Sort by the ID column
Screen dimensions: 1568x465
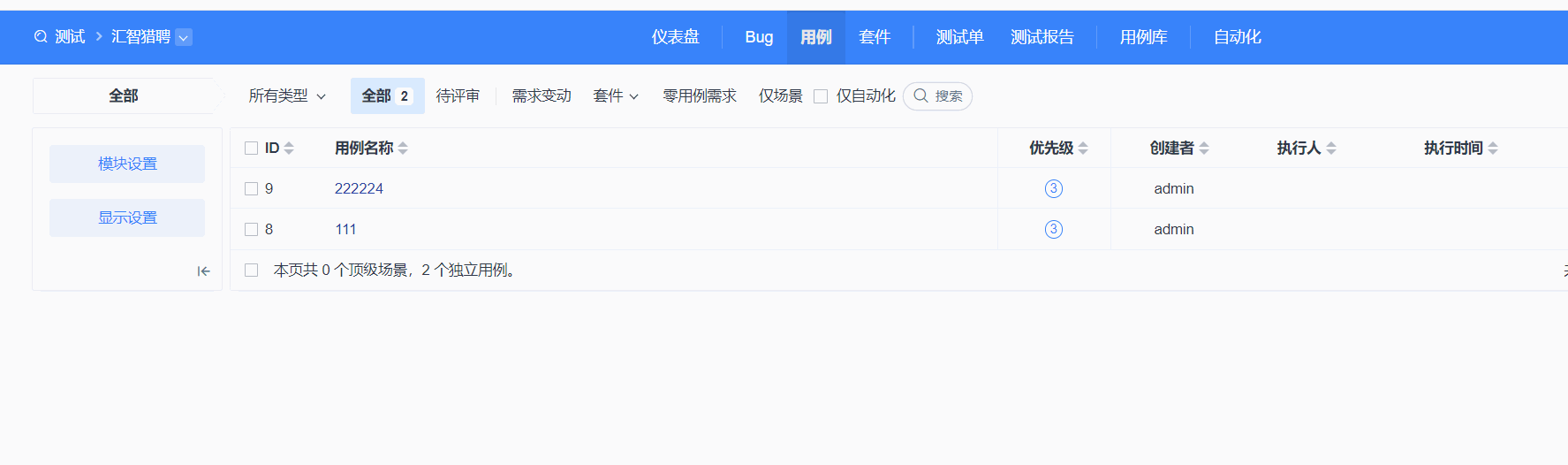[x=289, y=148]
